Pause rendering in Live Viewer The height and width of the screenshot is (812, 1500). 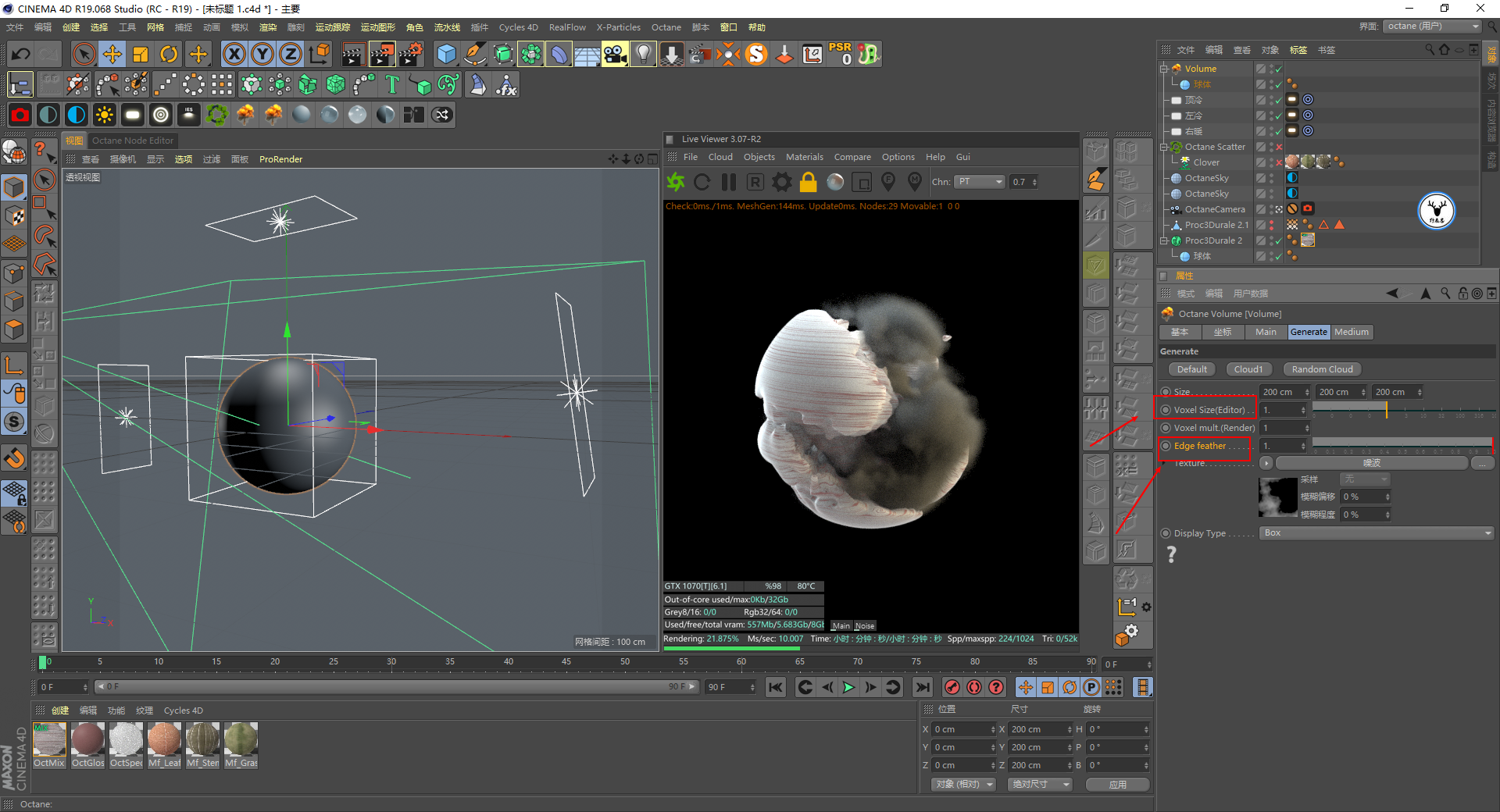pyautogui.click(x=729, y=182)
